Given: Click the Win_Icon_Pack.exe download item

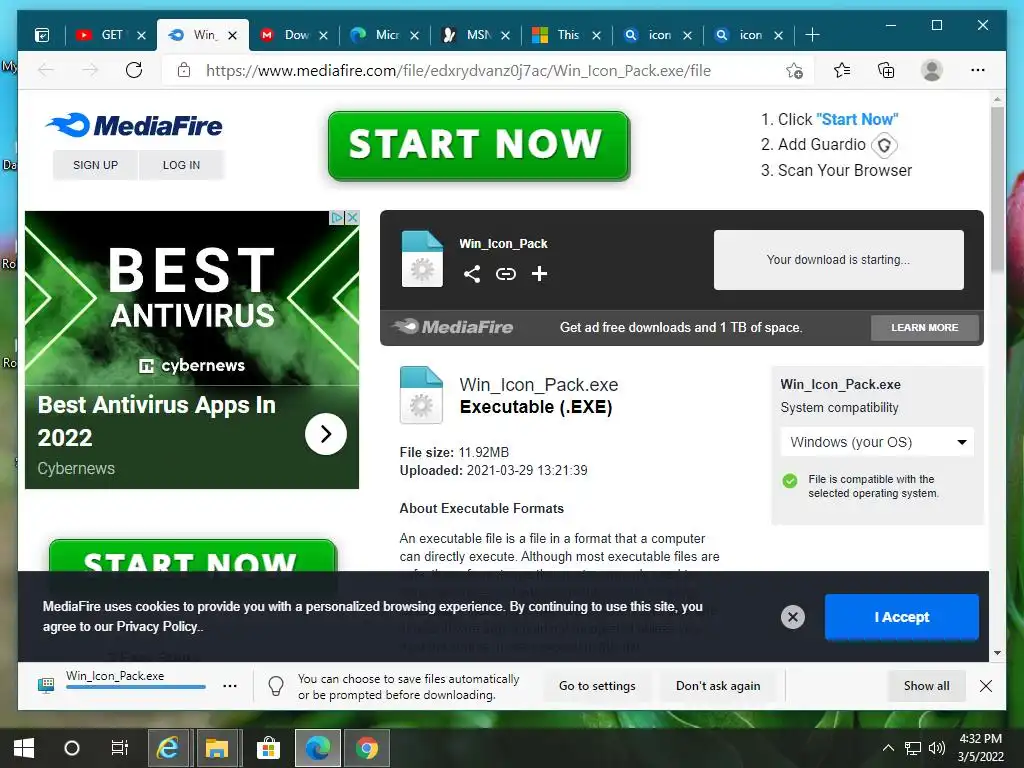Looking at the screenshot, I should [x=123, y=684].
